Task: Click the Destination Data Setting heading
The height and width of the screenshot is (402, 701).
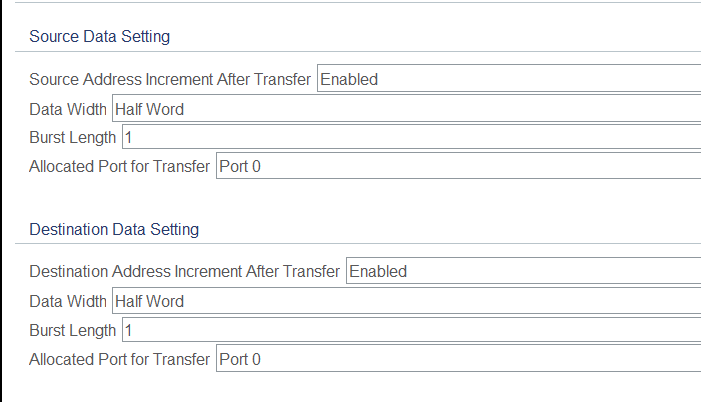Action: [x=114, y=229]
